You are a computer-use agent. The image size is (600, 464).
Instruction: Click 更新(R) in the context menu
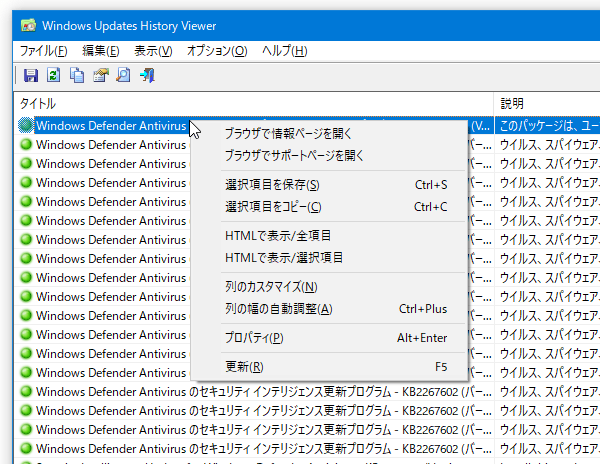[329, 367]
